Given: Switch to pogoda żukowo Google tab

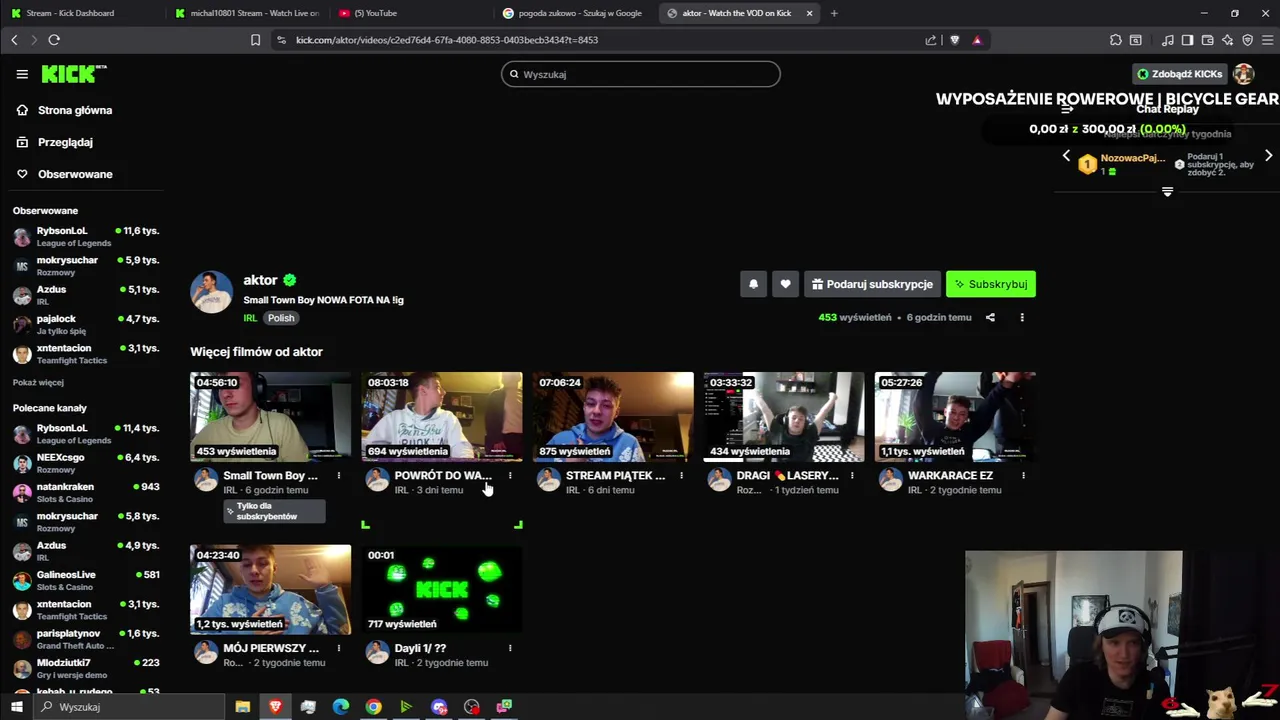Looking at the screenshot, I should (577, 13).
